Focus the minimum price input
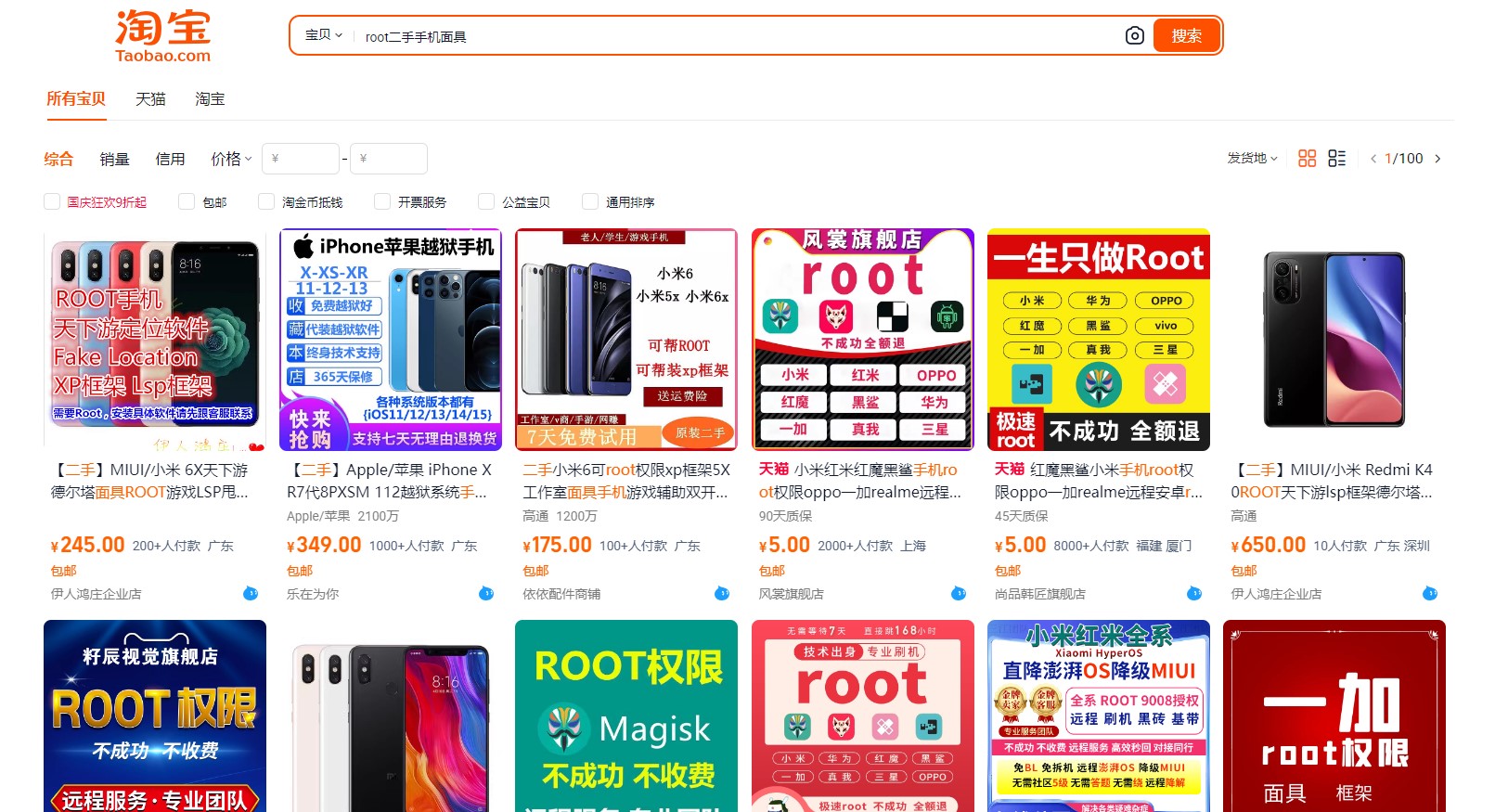 click(300, 159)
